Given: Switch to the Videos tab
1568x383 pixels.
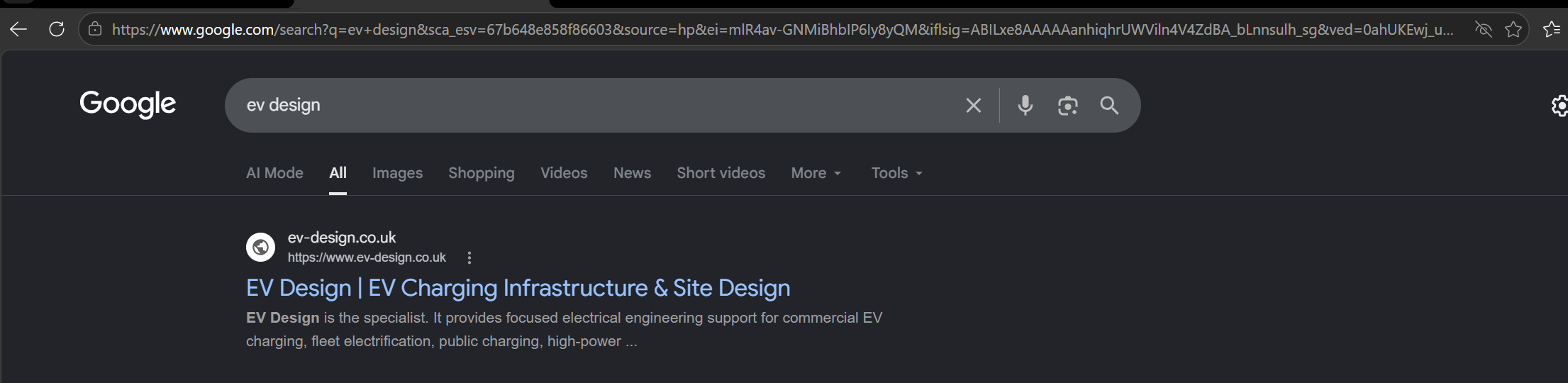Looking at the screenshot, I should pyautogui.click(x=564, y=173).
